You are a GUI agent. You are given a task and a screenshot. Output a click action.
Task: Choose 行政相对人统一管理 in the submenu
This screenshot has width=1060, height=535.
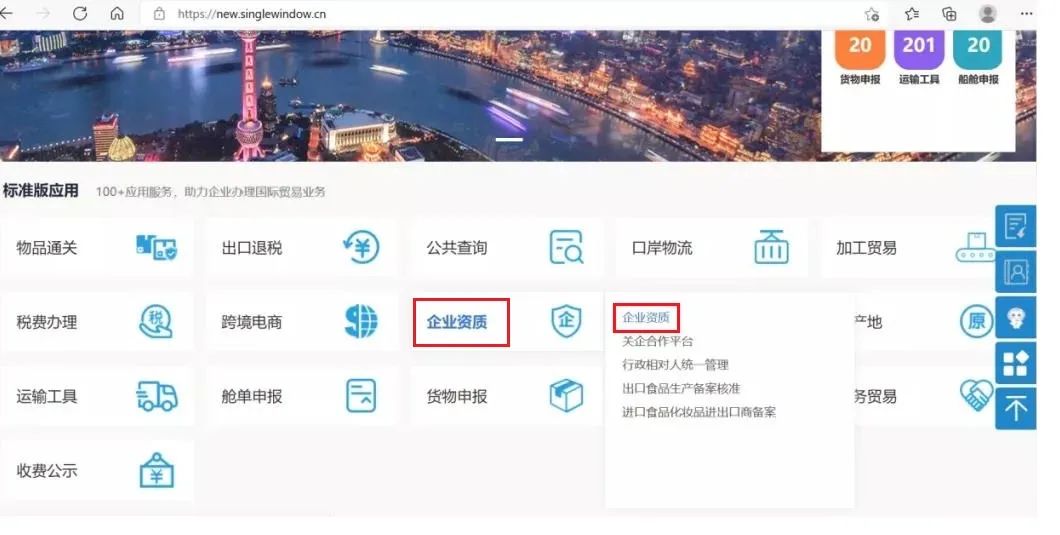675,365
